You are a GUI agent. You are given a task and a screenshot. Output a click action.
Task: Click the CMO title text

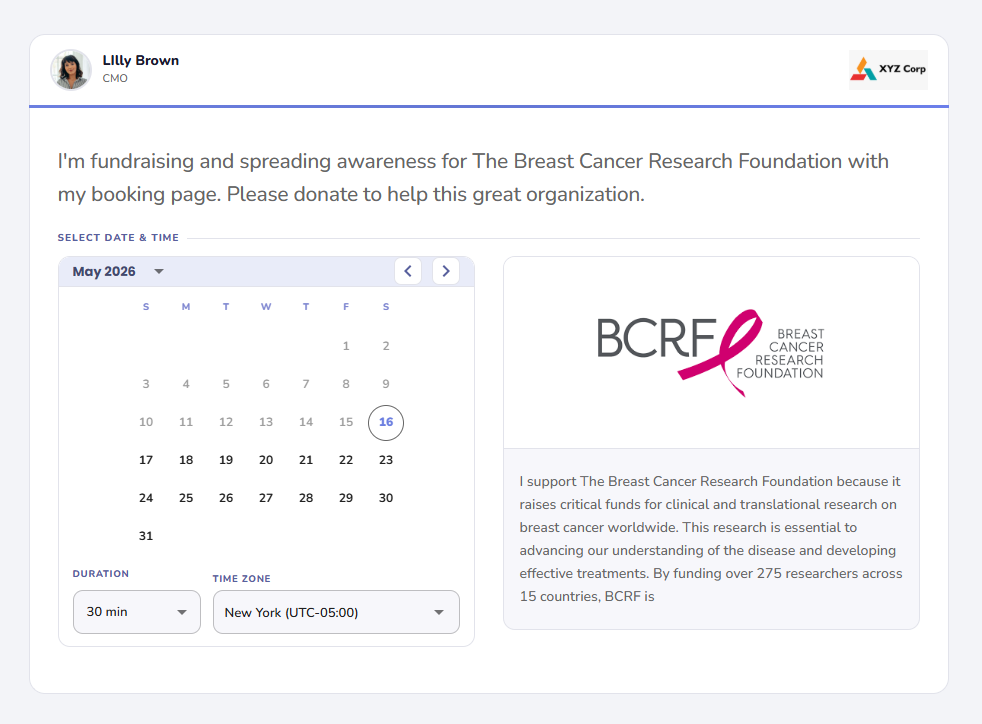pos(115,78)
